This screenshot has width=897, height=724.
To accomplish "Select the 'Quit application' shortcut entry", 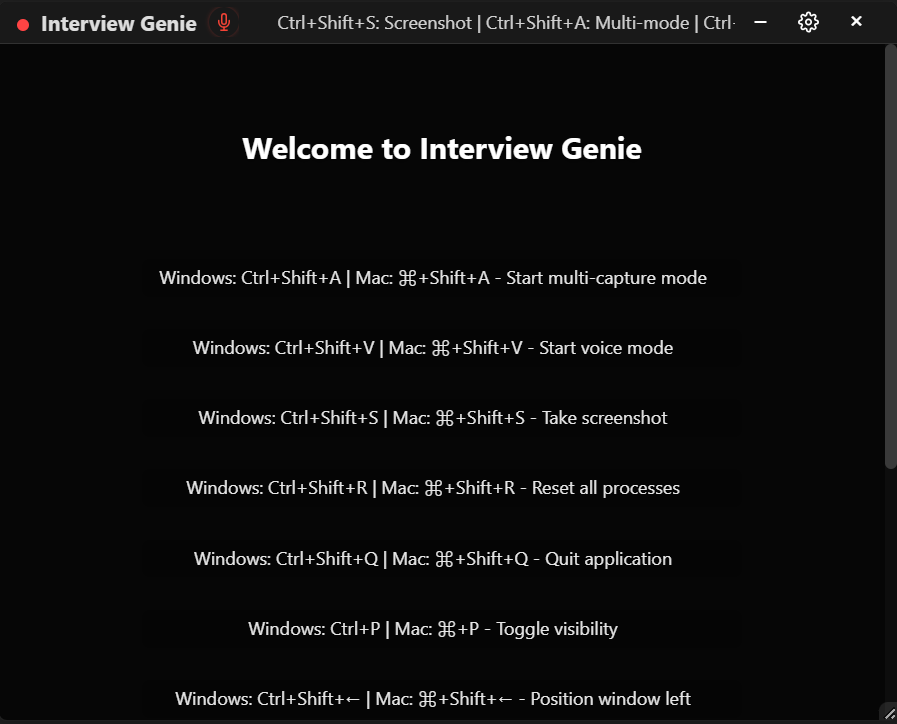I will [x=434, y=558].
